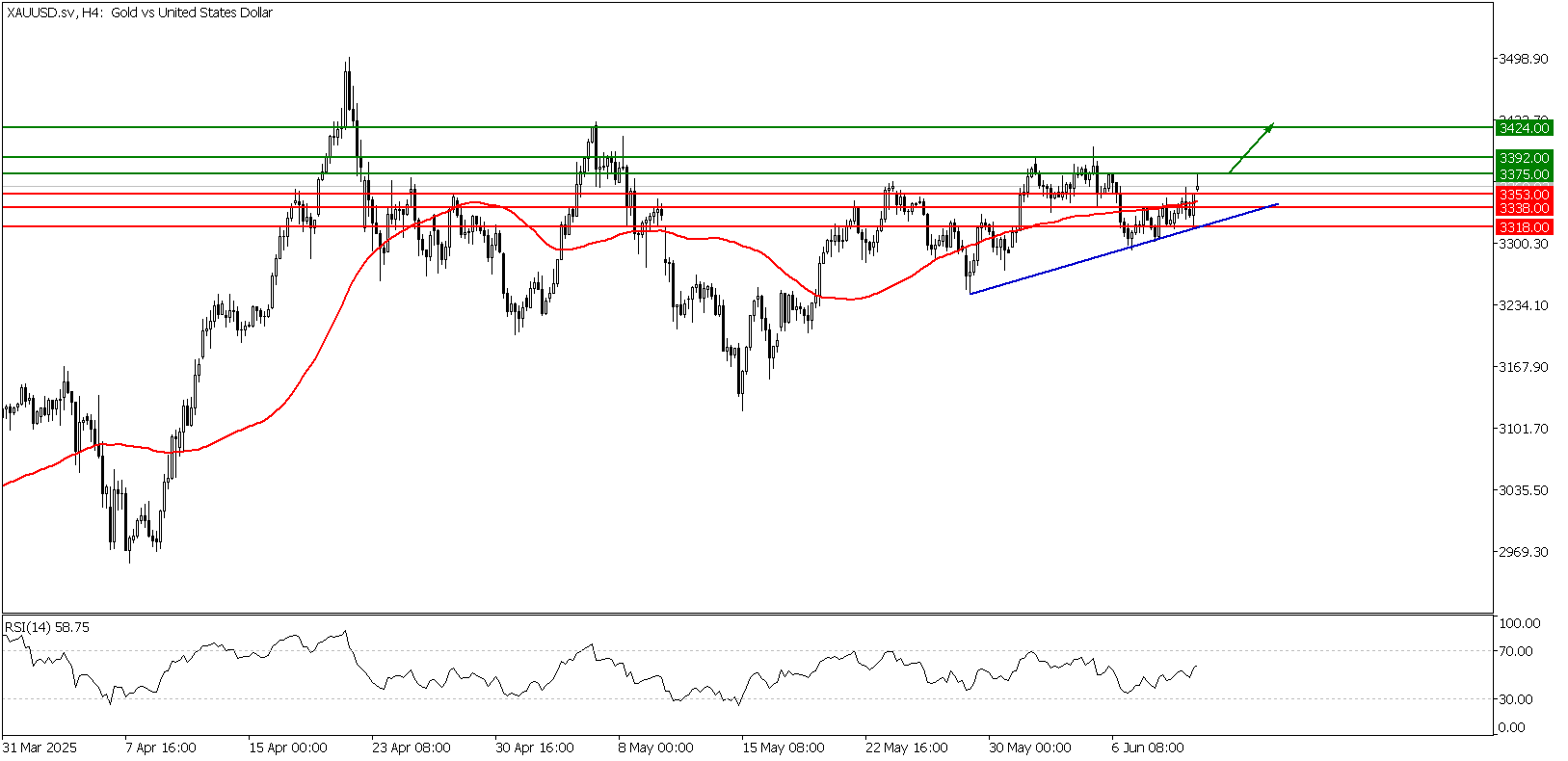
Task: Select the RSI 30.00 level label
Action: 1516,699
